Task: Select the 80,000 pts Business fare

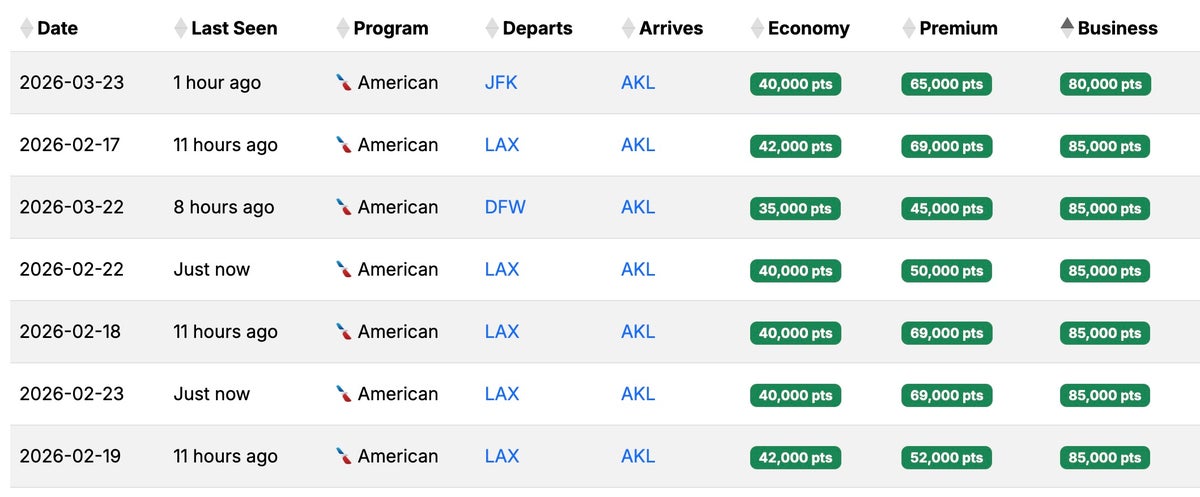Action: [x=1105, y=84]
